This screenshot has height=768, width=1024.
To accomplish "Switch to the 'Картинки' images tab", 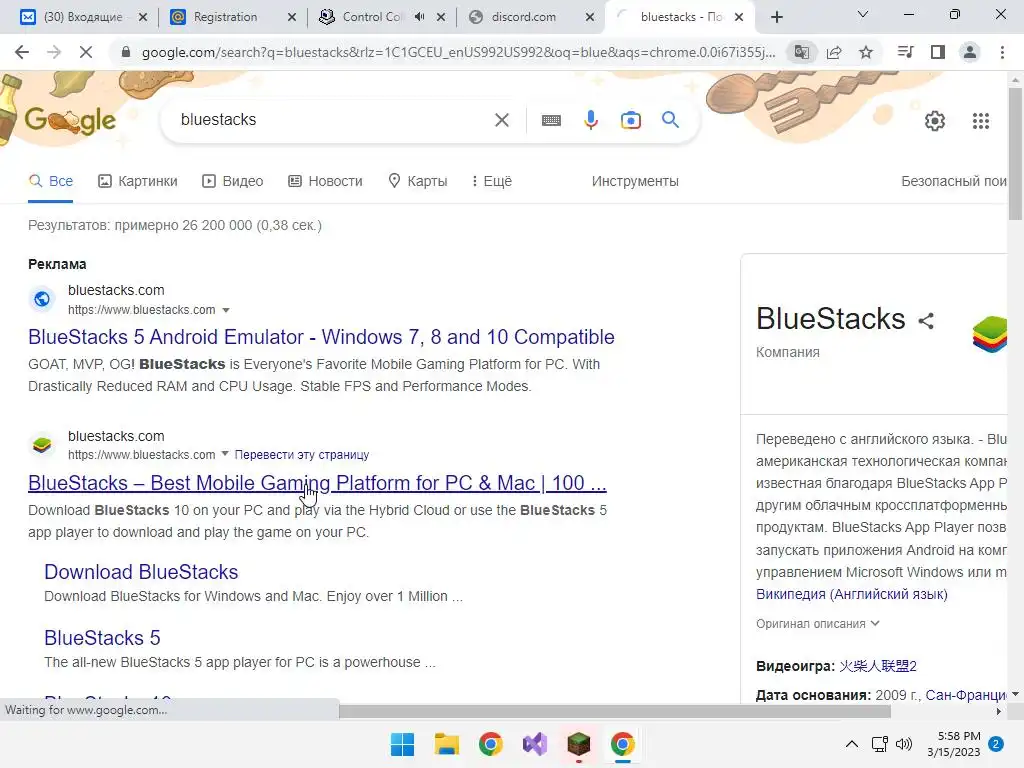I will point(138,181).
